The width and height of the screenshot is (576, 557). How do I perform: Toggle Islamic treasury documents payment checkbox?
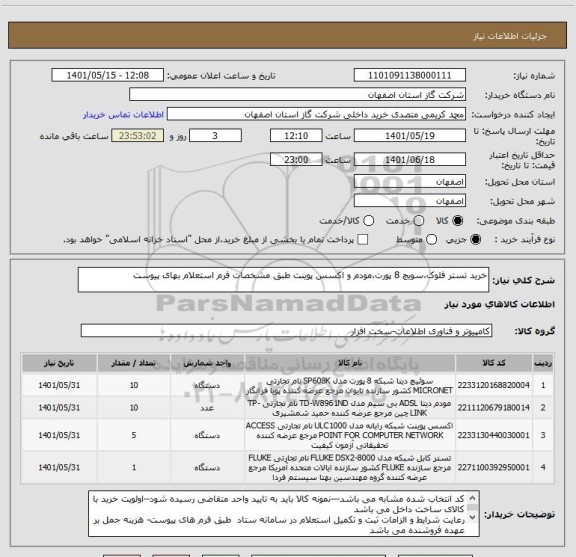pos(363,240)
